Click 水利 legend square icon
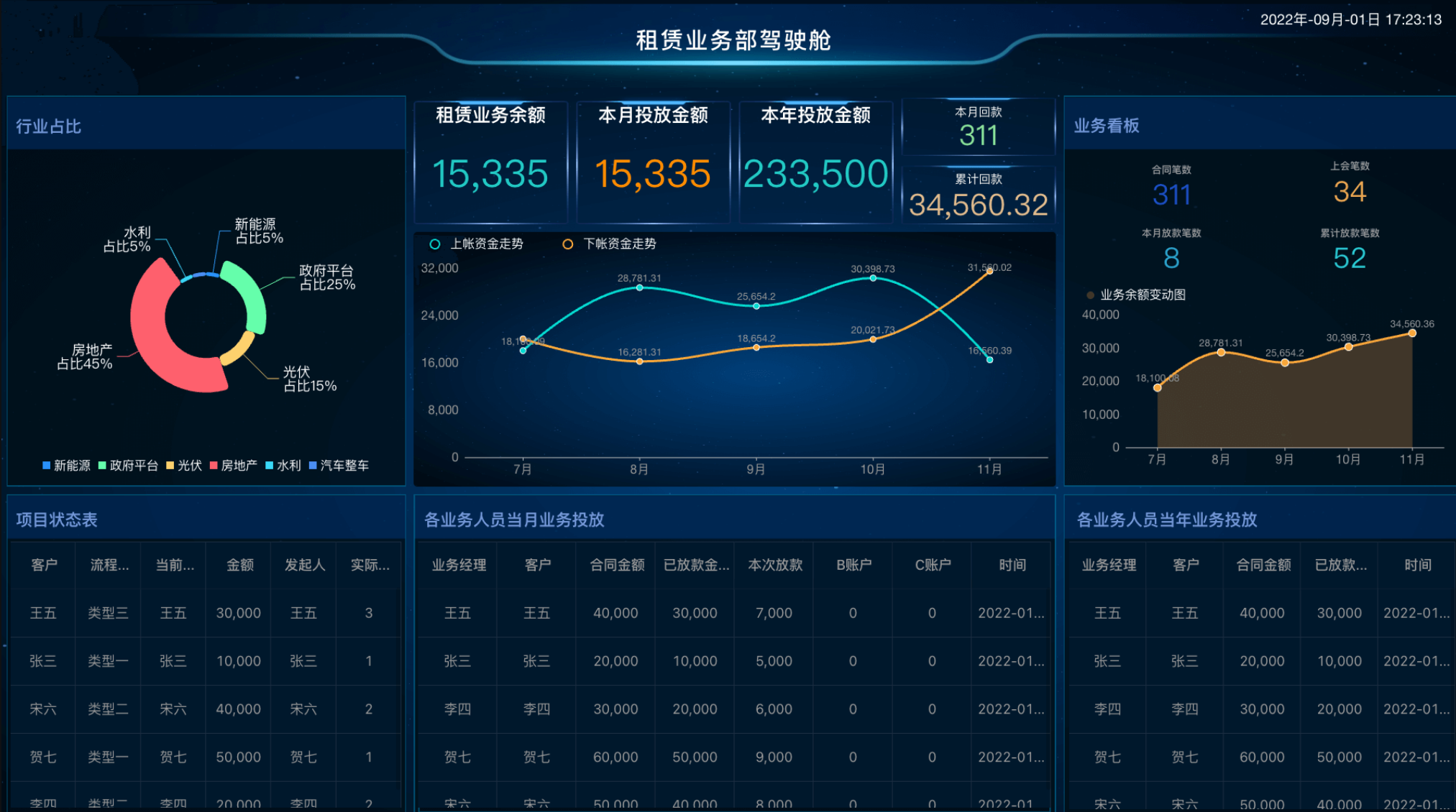Viewport: 1456px width, 812px height. (x=269, y=466)
